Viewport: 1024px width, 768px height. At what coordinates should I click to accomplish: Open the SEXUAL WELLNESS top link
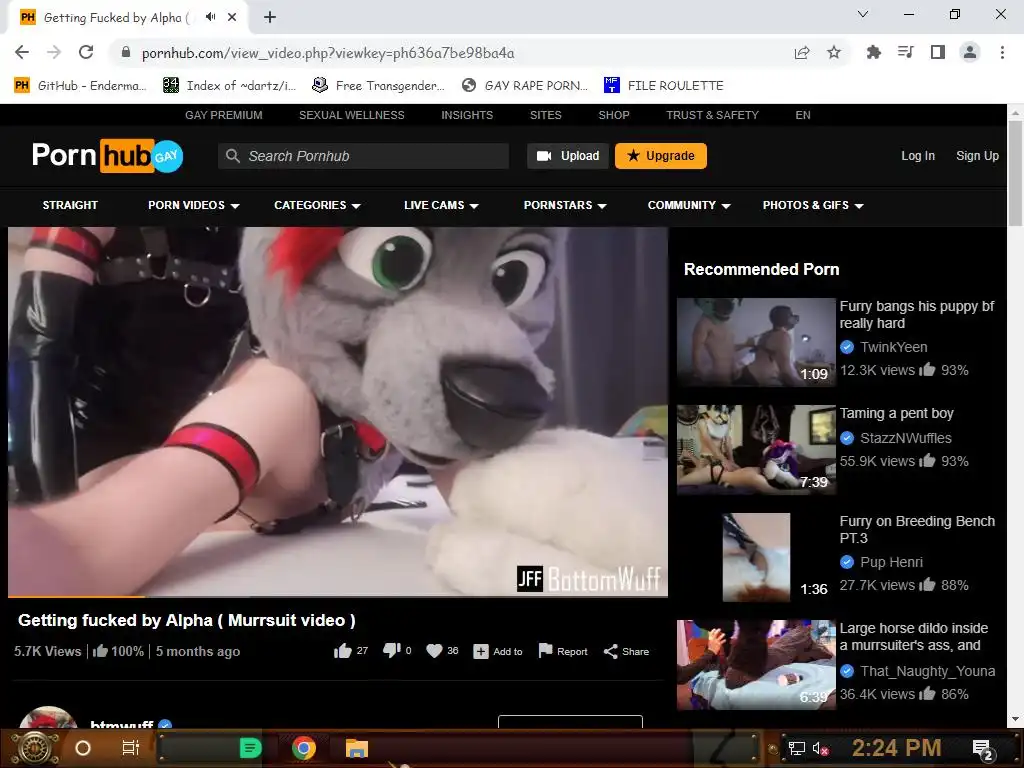pyautogui.click(x=351, y=115)
